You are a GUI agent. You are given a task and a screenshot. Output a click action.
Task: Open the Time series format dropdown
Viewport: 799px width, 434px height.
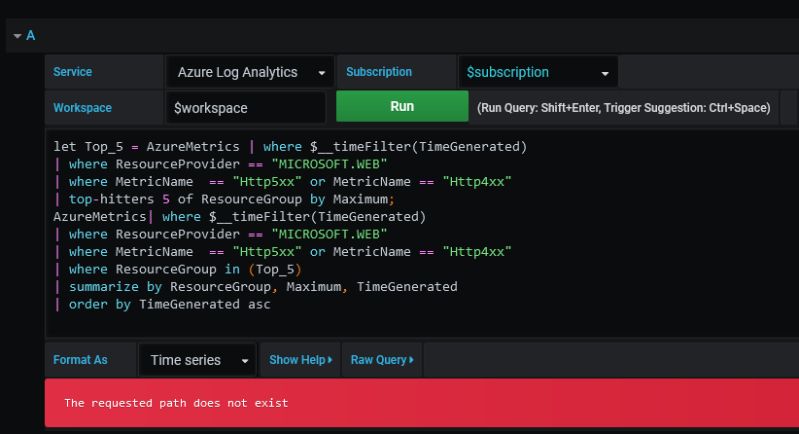tap(197, 360)
